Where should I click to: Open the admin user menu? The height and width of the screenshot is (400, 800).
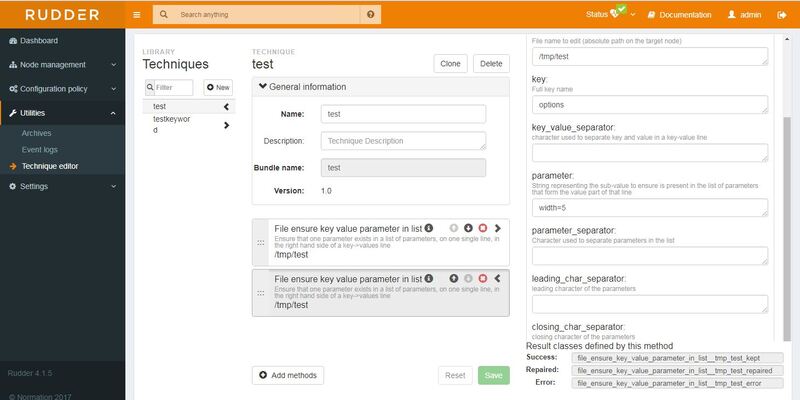(x=744, y=15)
